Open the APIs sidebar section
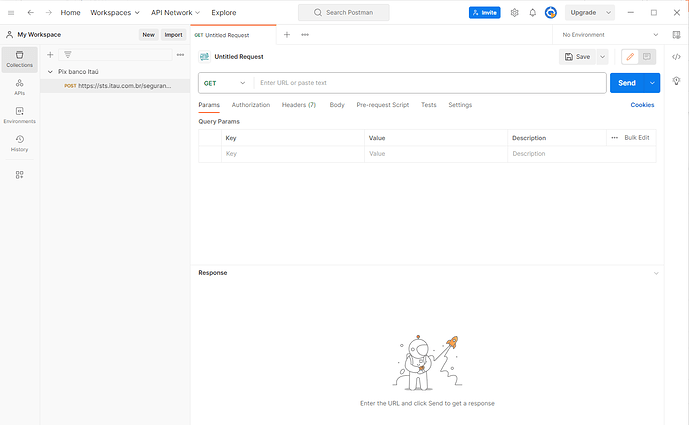Viewport: 689px width, 425px height. pyautogui.click(x=19, y=87)
